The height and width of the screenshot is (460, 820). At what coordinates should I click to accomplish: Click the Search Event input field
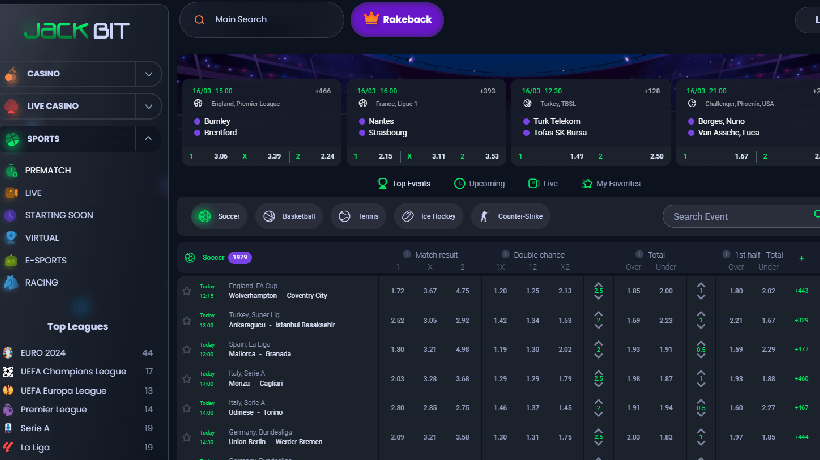pyautogui.click(x=738, y=216)
